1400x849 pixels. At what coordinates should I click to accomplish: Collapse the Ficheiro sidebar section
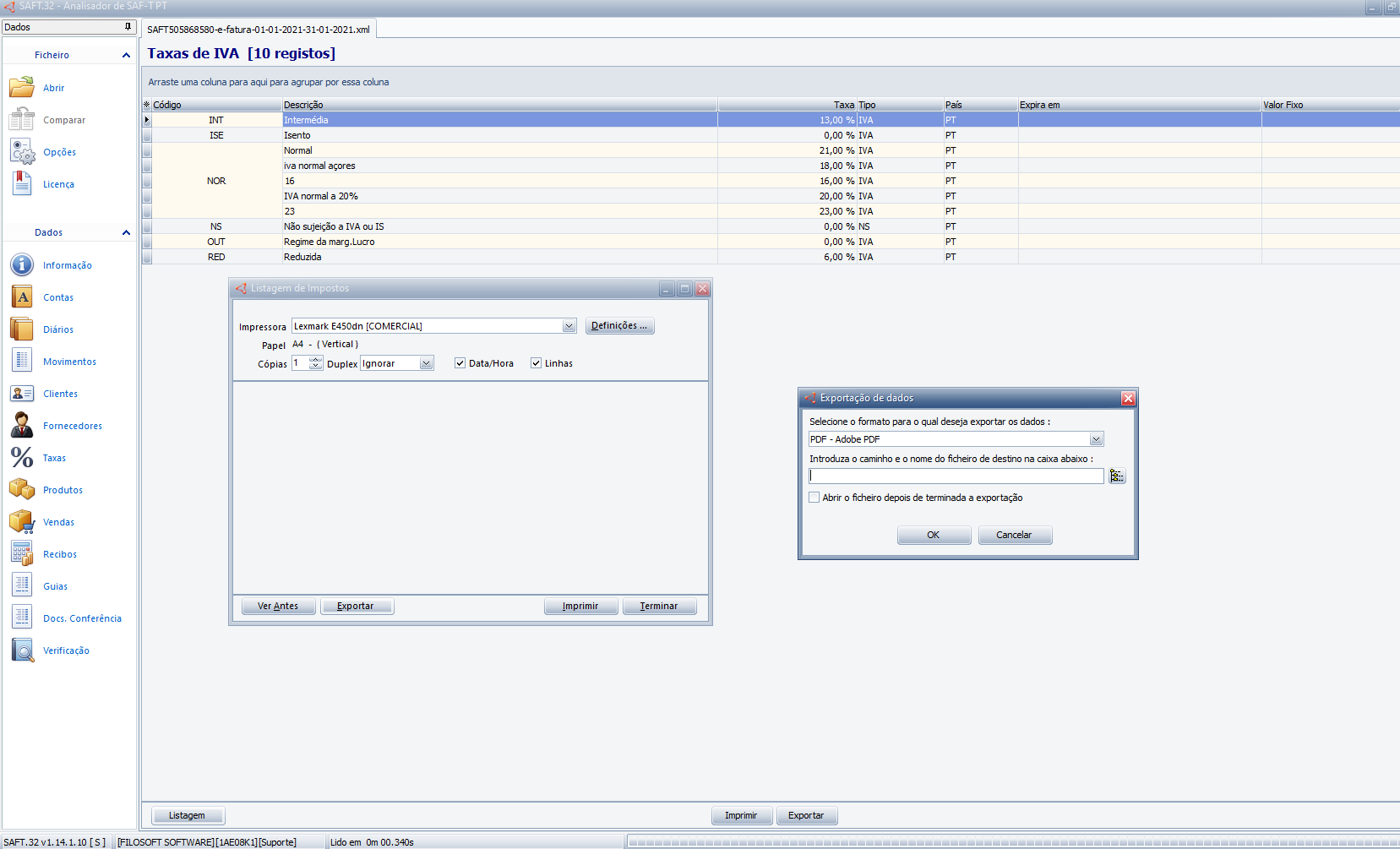(x=126, y=55)
